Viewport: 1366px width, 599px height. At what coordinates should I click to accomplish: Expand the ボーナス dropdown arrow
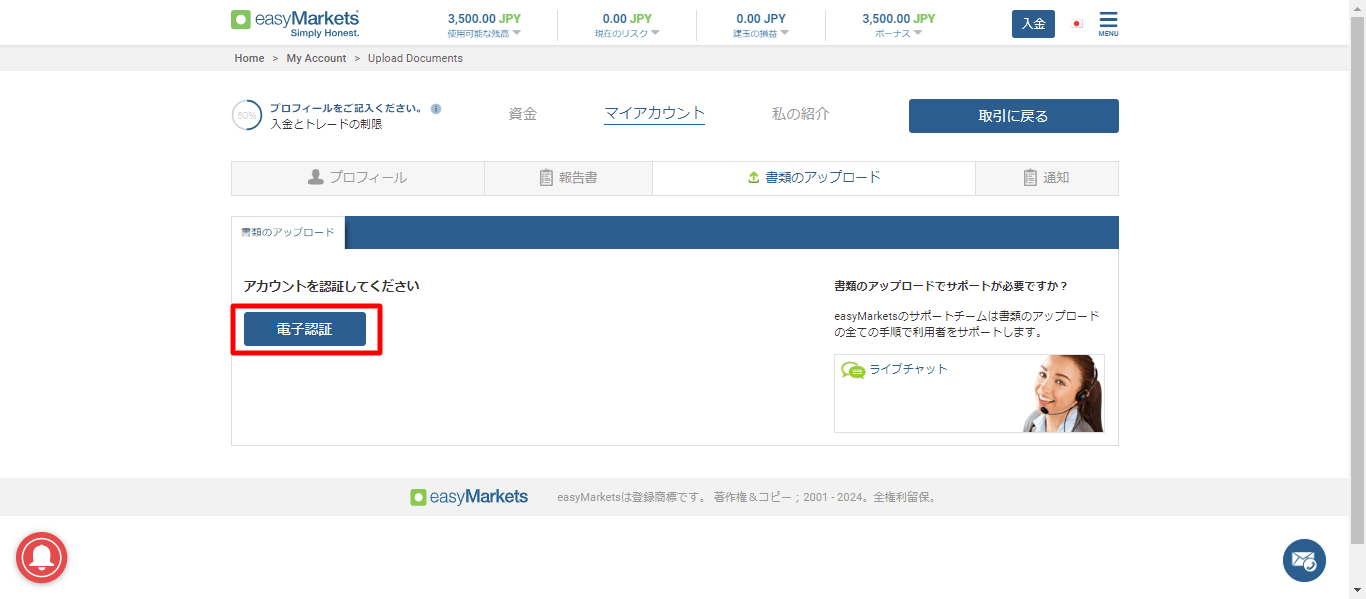point(917,33)
